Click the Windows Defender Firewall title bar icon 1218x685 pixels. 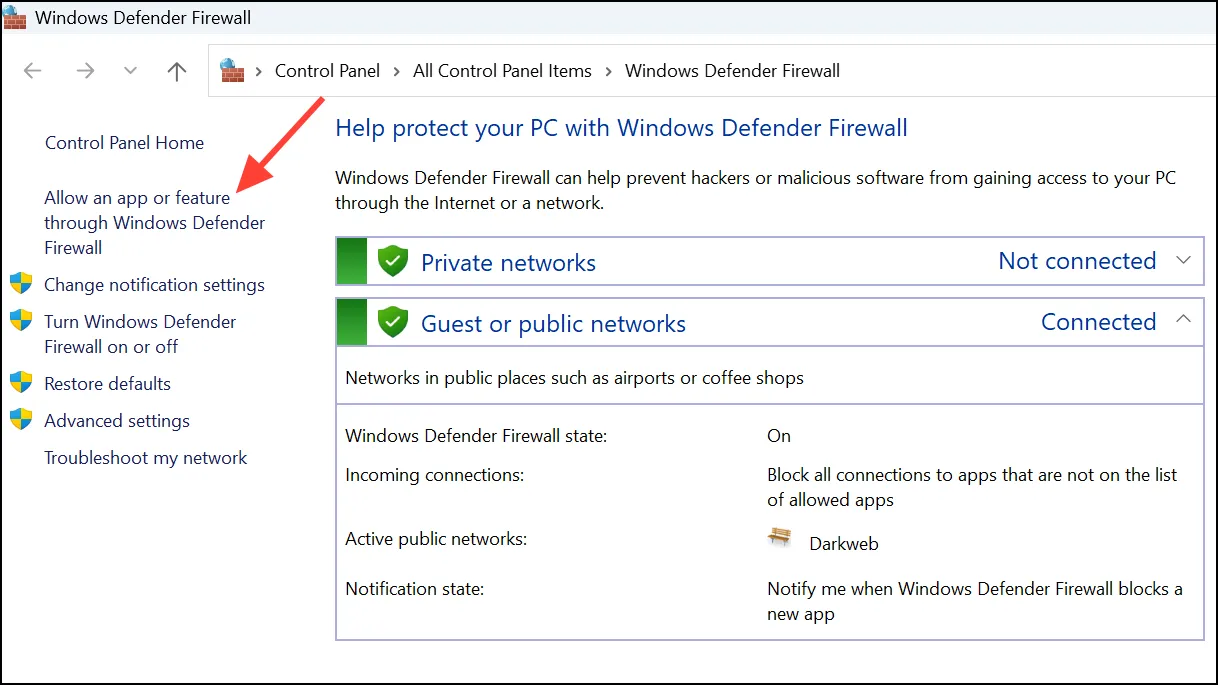pyautogui.click(x=14, y=16)
